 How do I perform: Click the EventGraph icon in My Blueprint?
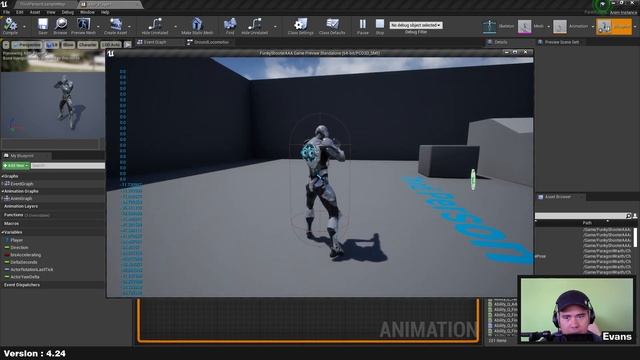7,184
